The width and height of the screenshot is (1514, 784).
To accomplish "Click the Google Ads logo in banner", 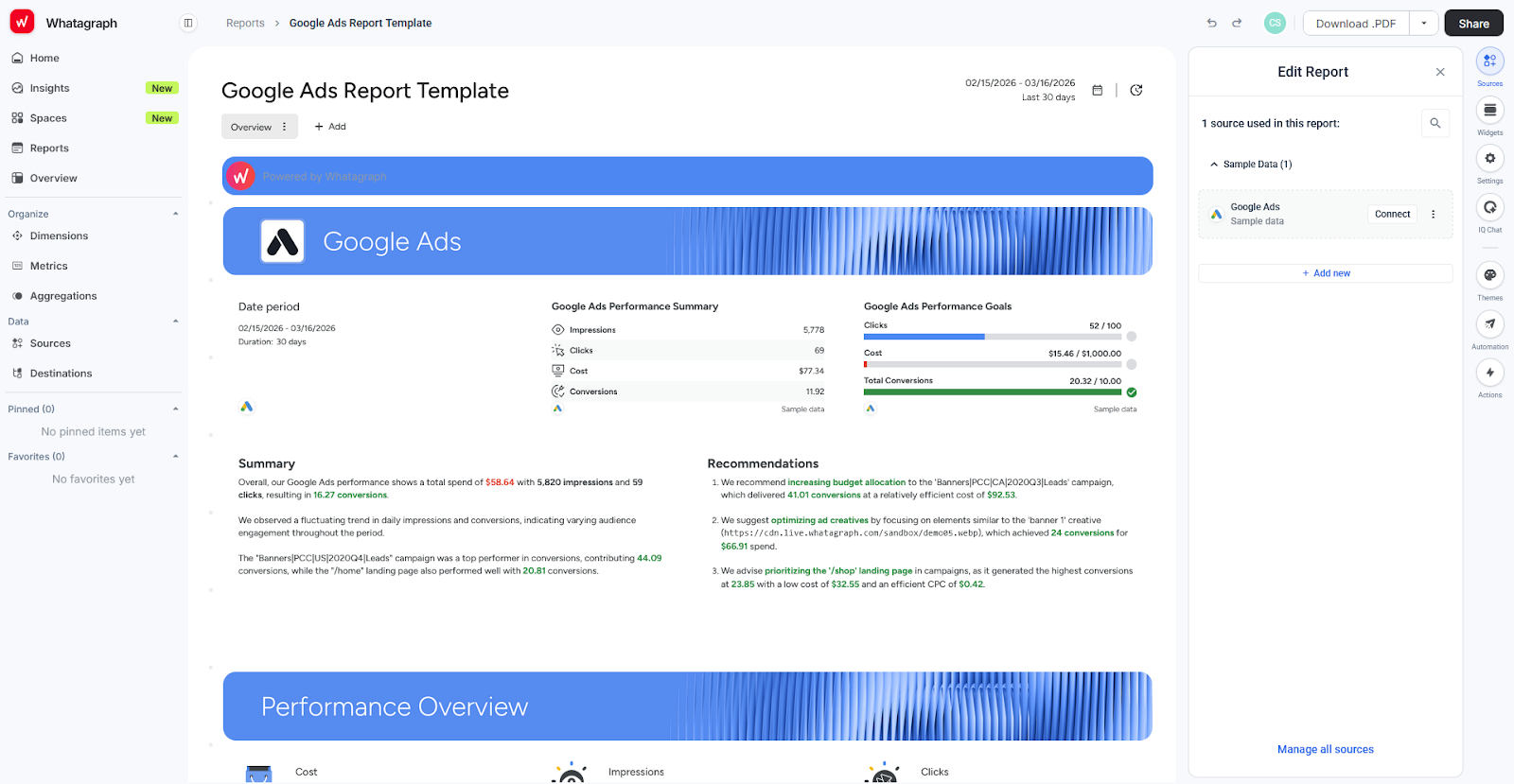I will pos(282,241).
